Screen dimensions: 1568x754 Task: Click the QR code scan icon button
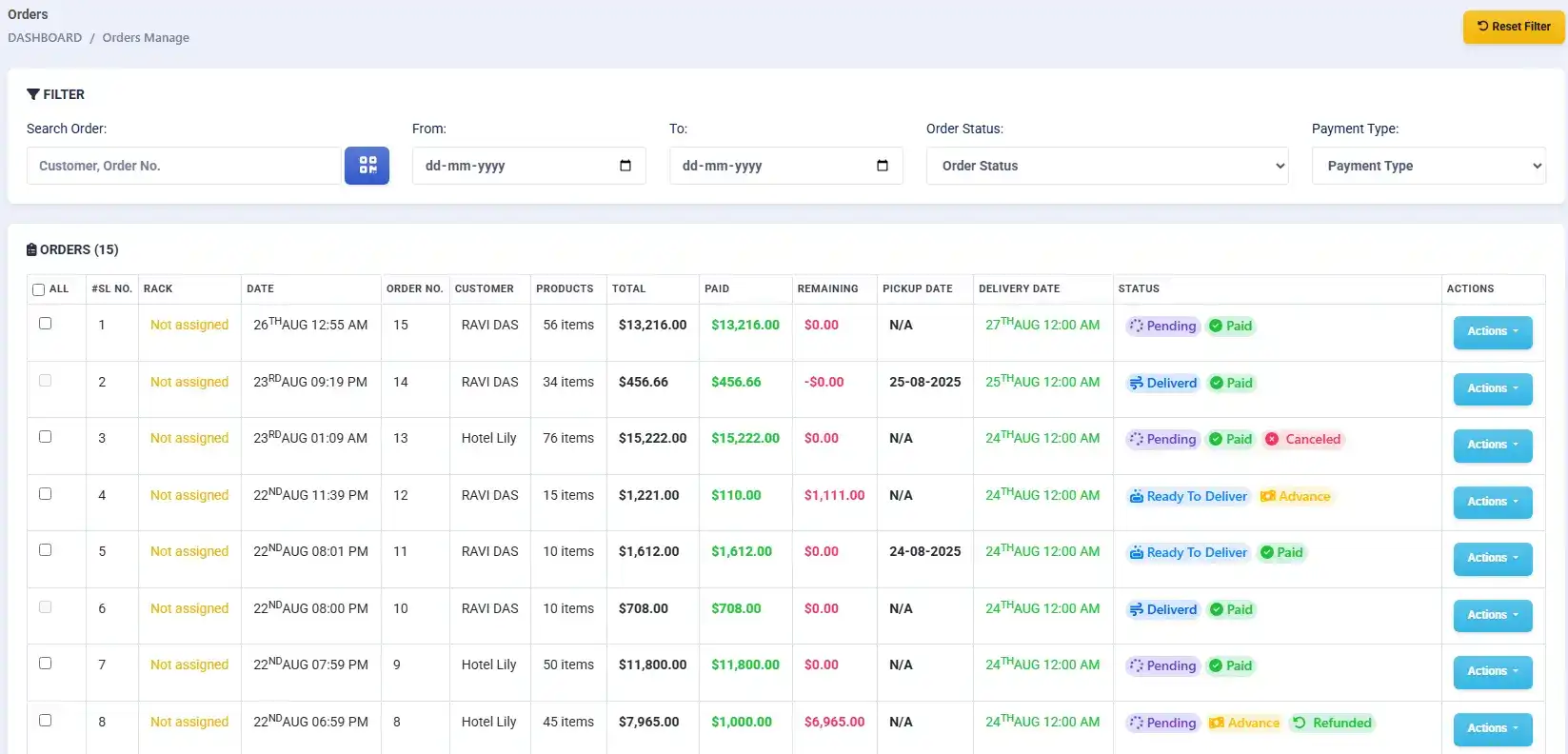[x=367, y=166]
